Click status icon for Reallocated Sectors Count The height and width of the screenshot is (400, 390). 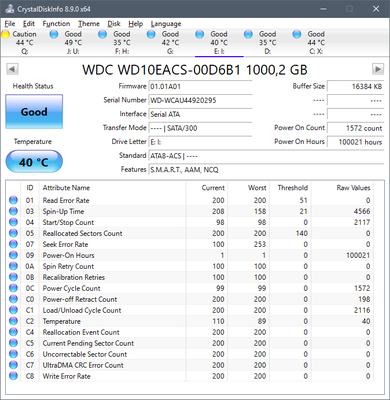click(13, 233)
